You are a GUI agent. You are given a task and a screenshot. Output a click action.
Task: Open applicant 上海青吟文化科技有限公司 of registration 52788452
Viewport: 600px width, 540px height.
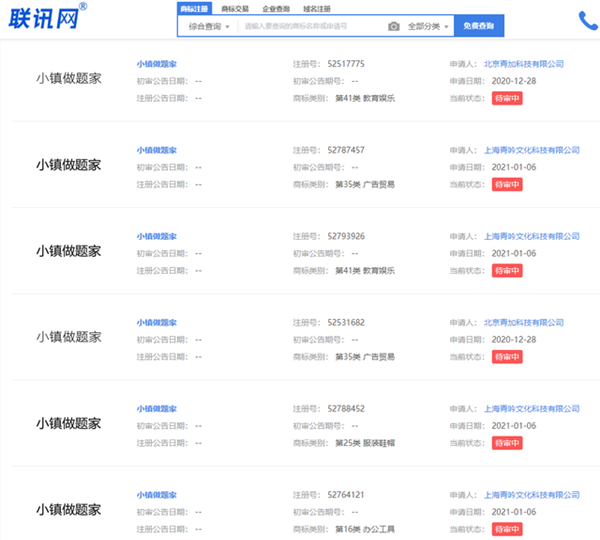pos(532,409)
